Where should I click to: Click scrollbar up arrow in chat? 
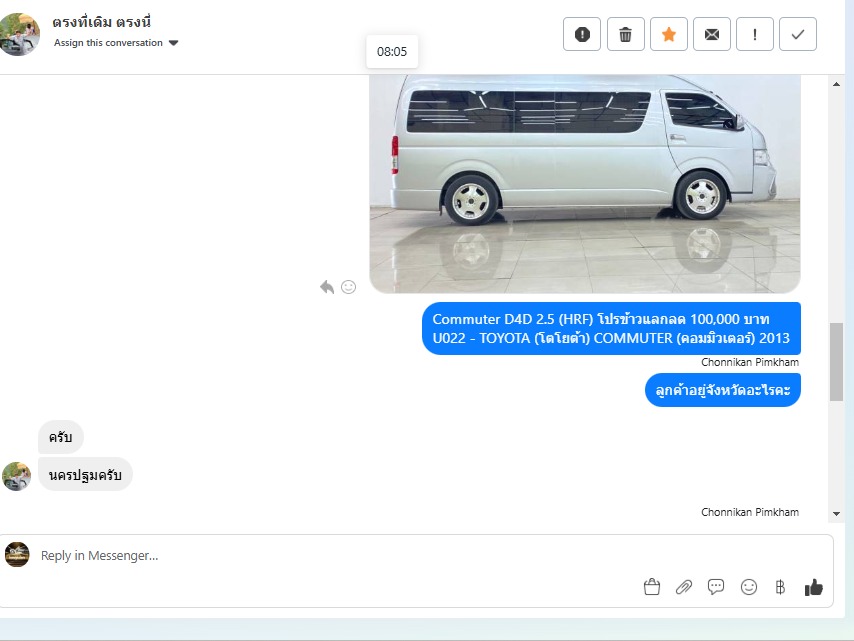[836, 84]
